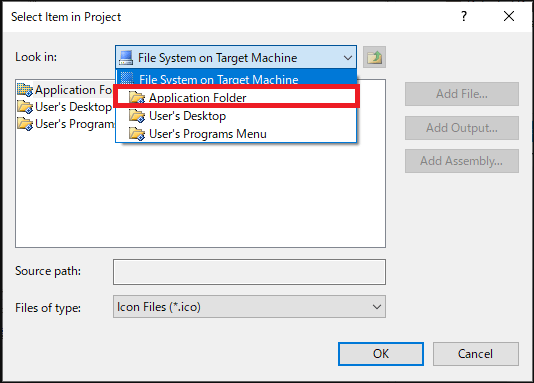Click the Add Output button
Image resolution: width=534 pixels, height=383 pixels.
click(462, 128)
